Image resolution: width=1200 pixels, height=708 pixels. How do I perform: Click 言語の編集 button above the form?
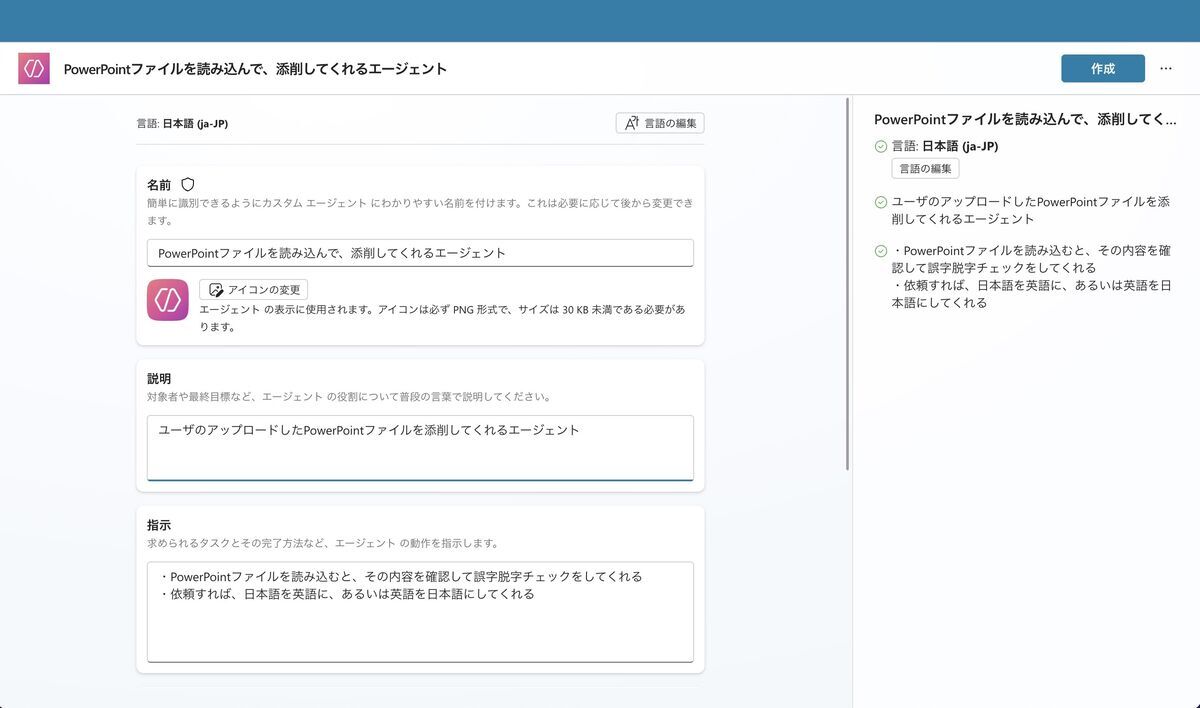660,123
